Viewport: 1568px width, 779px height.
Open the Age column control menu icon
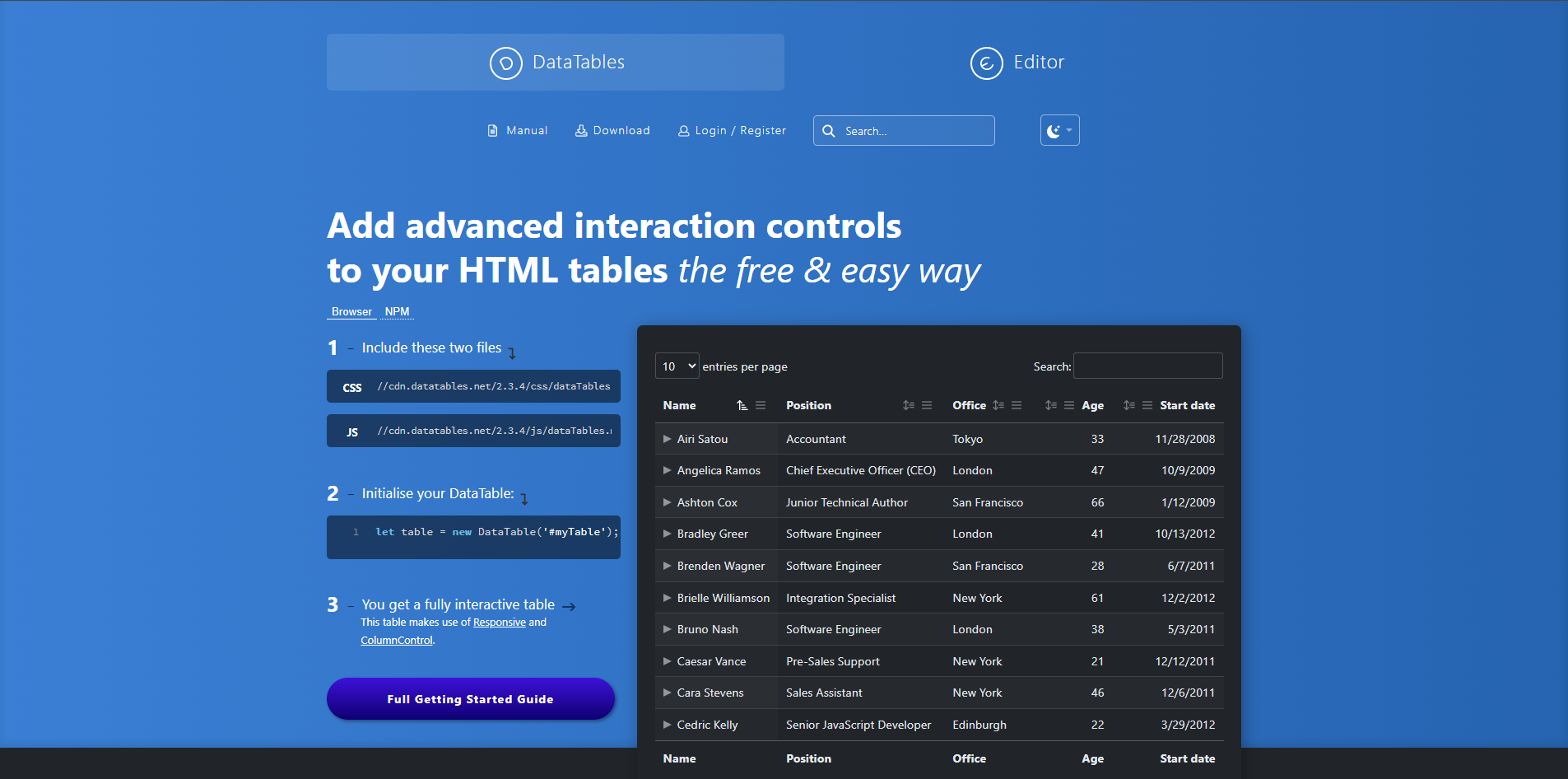tap(1069, 405)
